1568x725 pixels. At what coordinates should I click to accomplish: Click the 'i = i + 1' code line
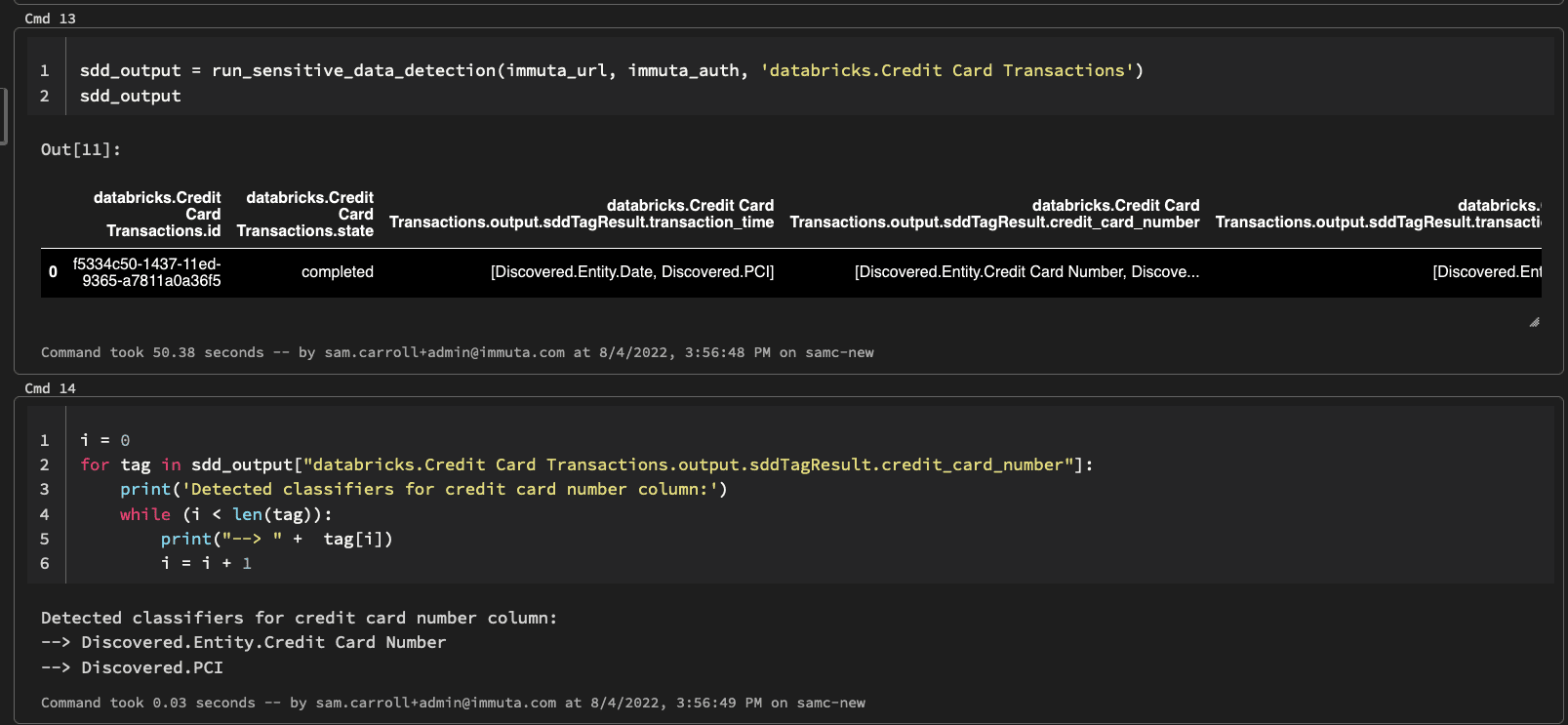207,563
